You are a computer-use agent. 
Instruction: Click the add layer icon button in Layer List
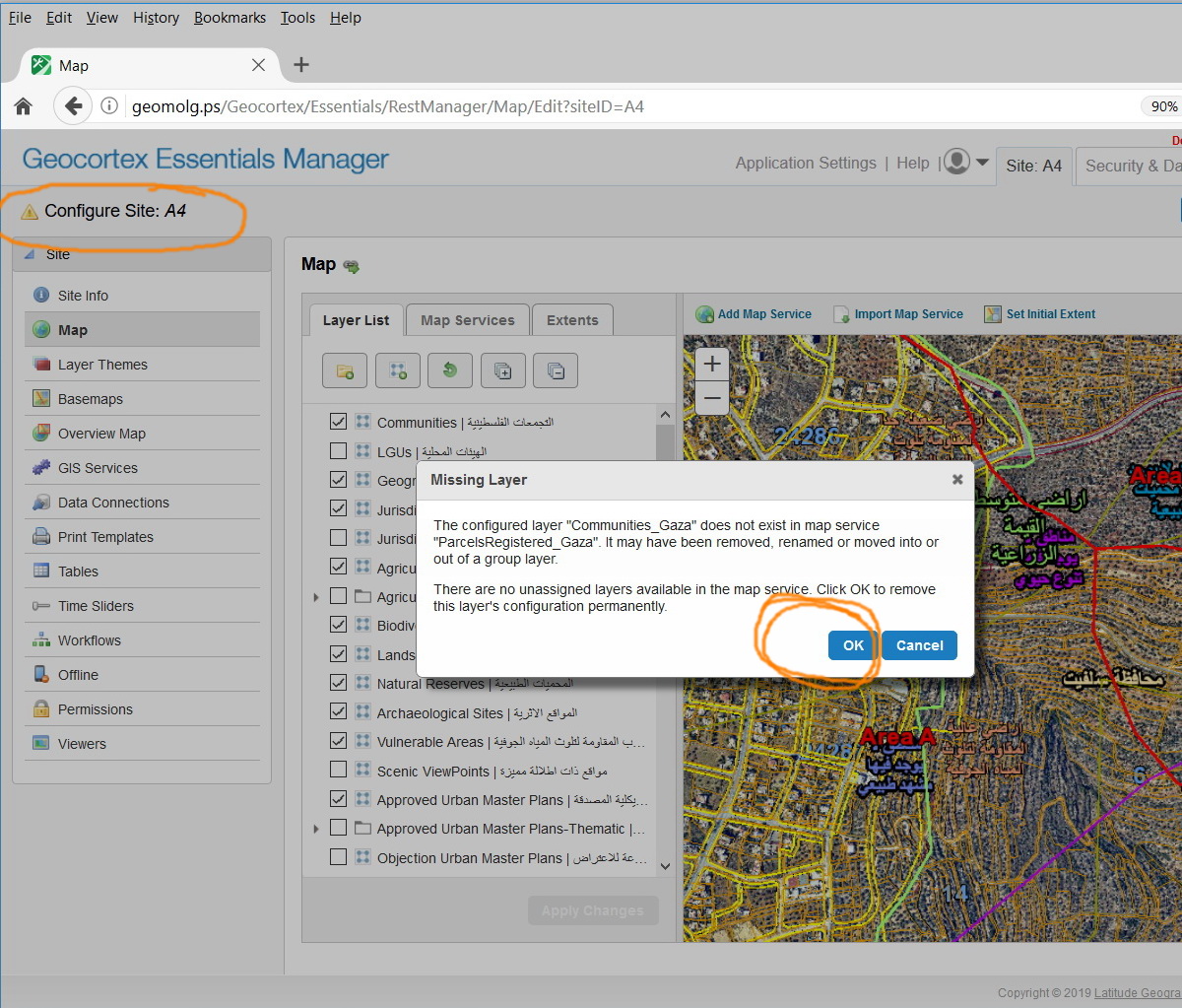(397, 370)
